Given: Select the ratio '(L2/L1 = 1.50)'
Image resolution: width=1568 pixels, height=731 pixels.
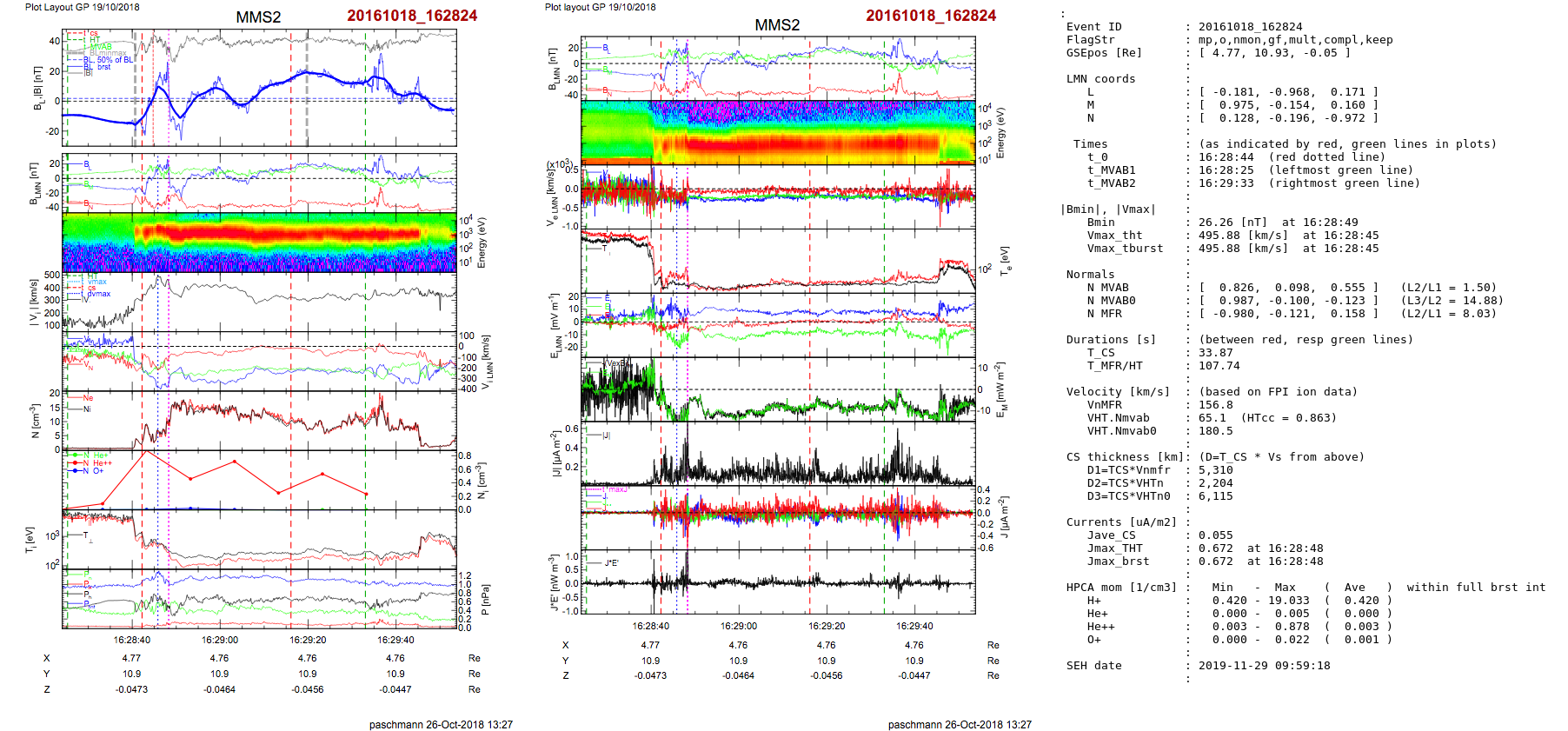Looking at the screenshot, I should pos(1448,288).
